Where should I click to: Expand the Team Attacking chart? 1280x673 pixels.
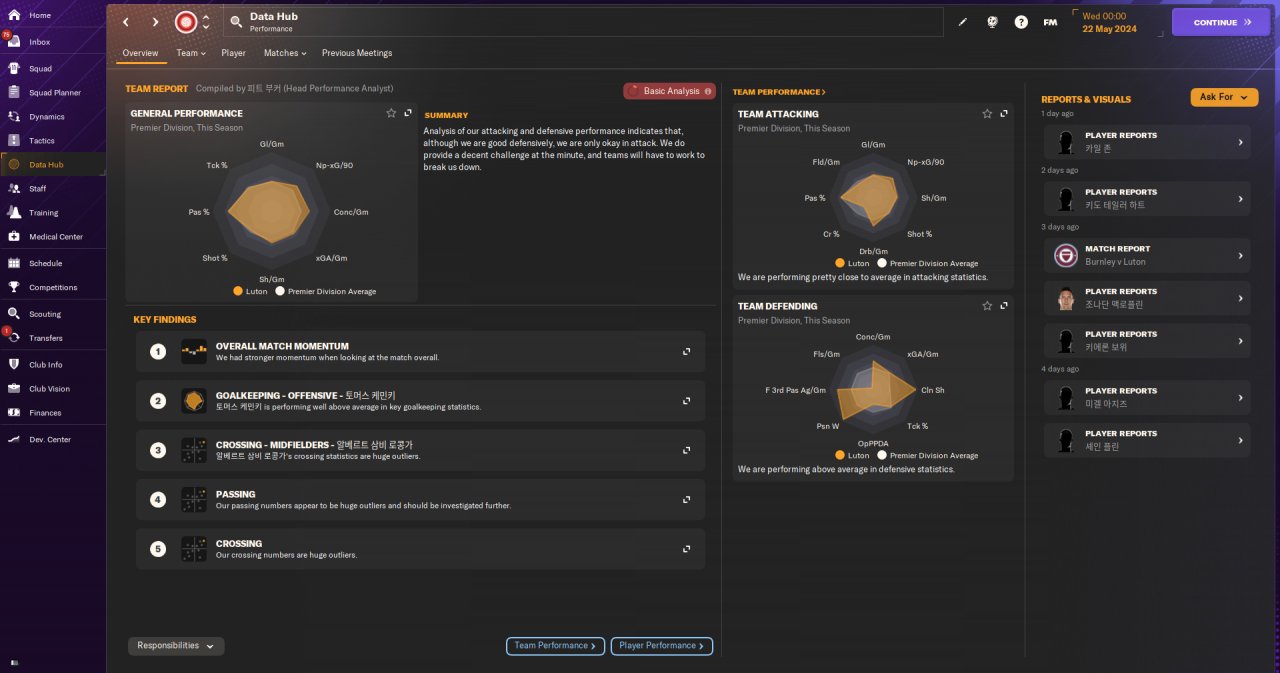pos(1004,114)
